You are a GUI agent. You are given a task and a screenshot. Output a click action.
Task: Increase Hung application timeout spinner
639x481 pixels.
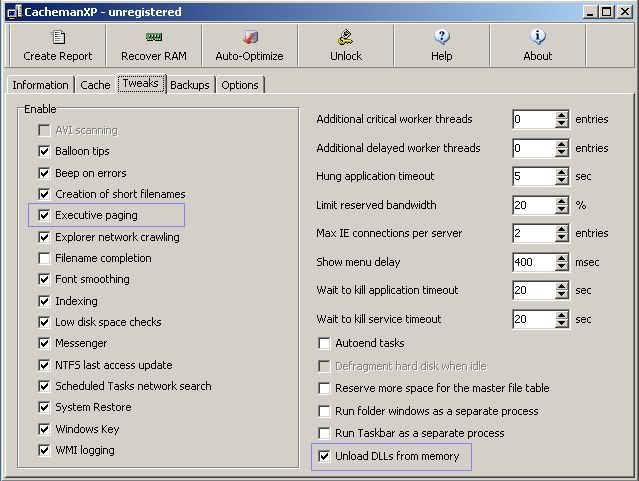click(x=562, y=172)
